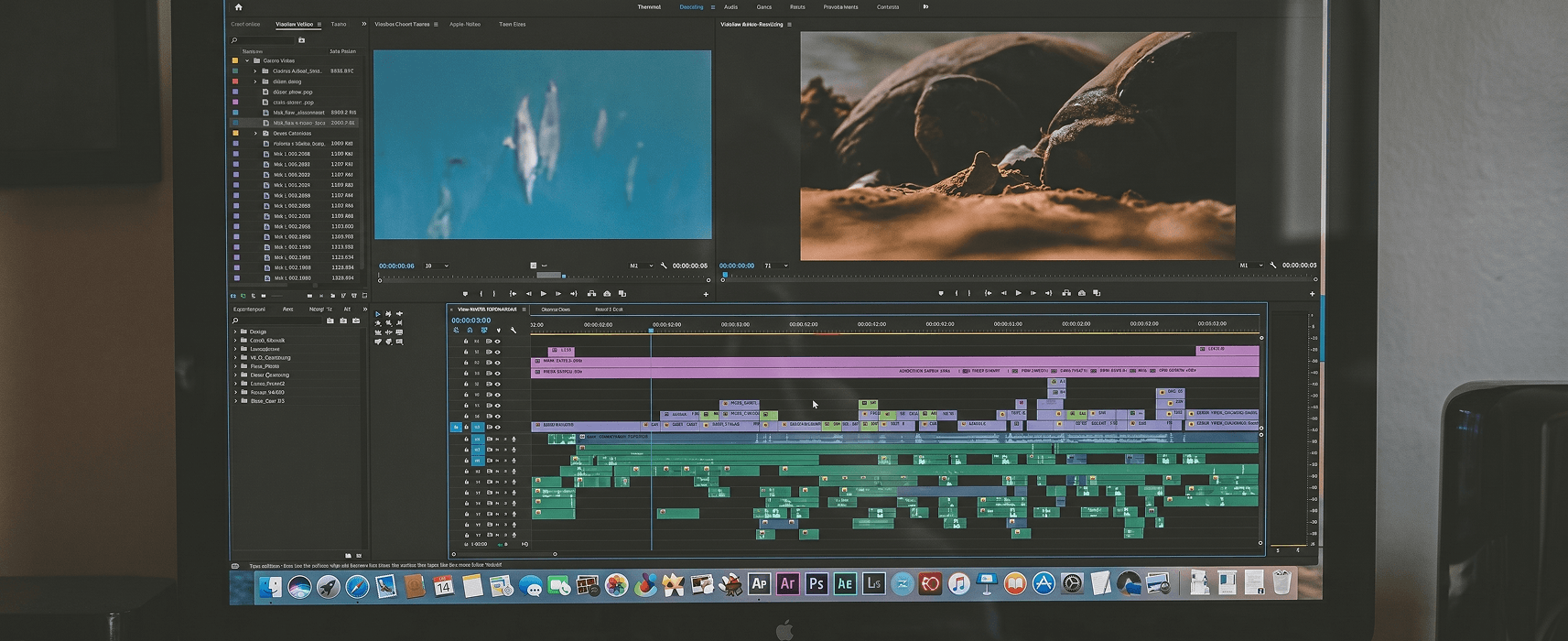Click Extract button in program monitor
The image size is (1568, 641).
1082,293
